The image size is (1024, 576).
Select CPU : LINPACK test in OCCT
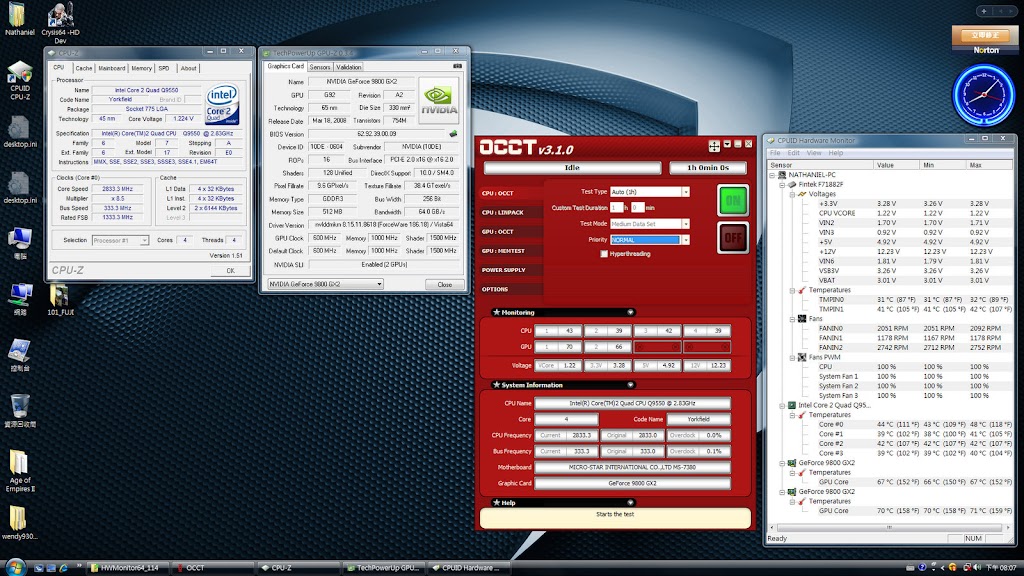tap(511, 212)
